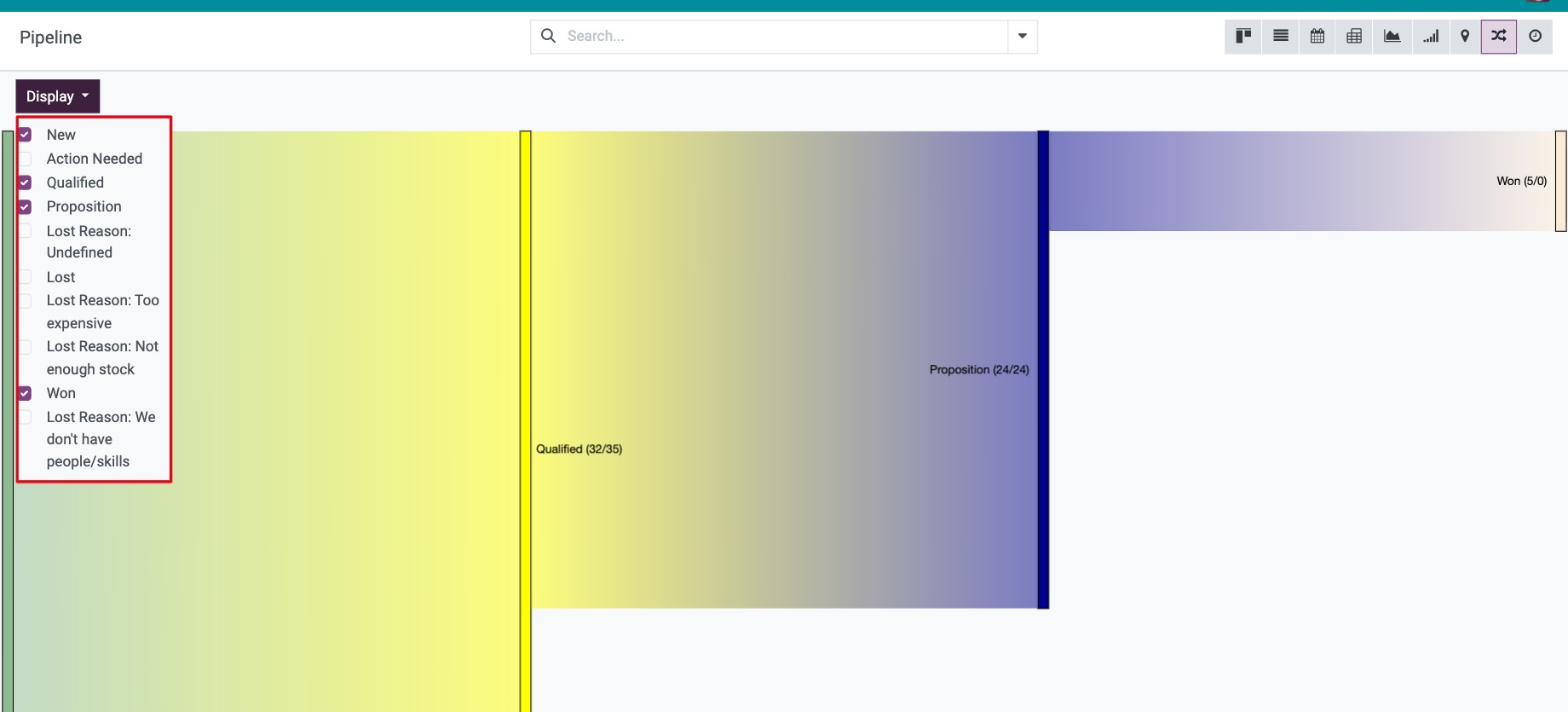
Task: Switch to the List view
Action: point(1280,37)
